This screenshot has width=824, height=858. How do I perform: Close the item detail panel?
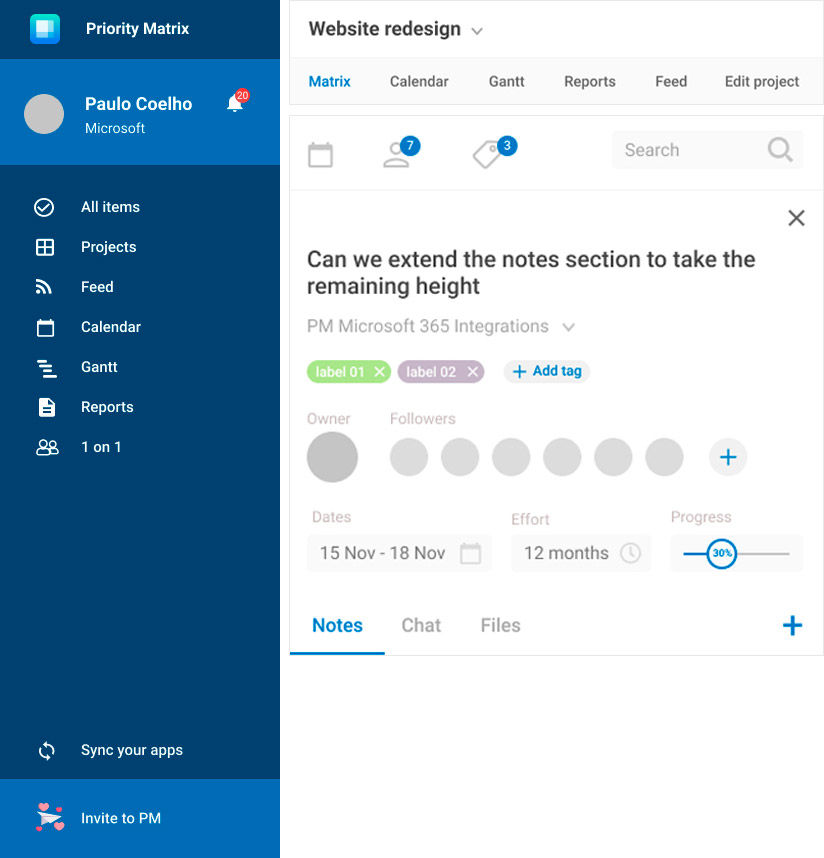tap(796, 218)
